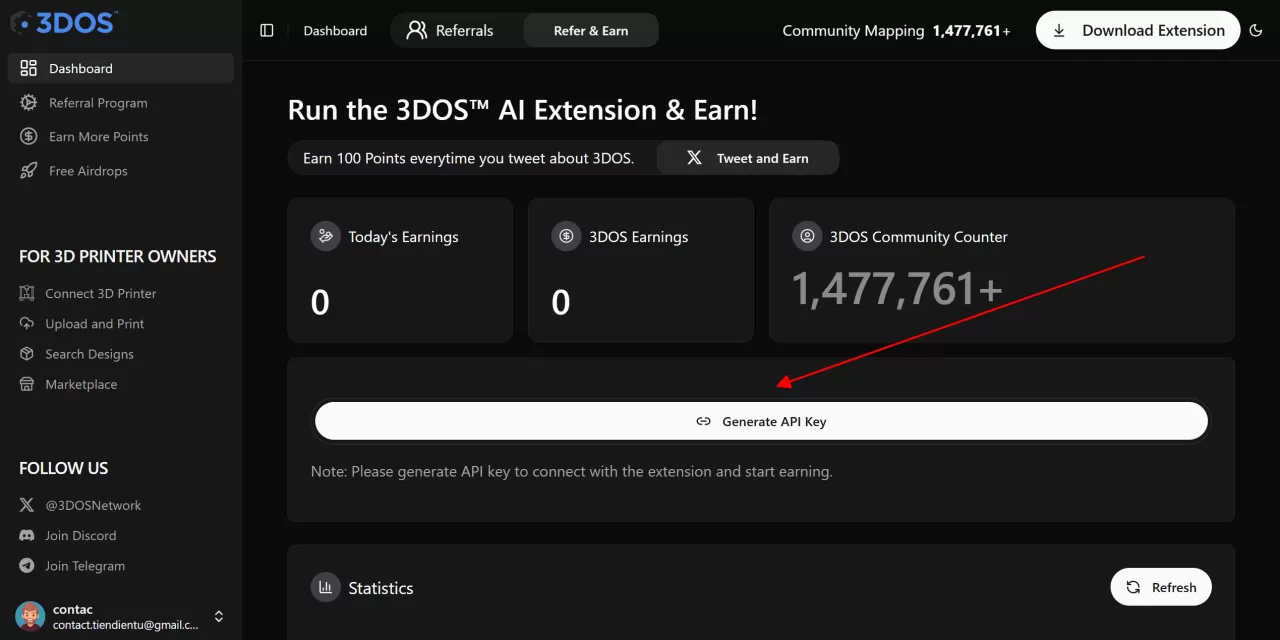The height and width of the screenshot is (640, 1280).
Task: Click the Earn More Points dollar icon
Action: (x=29, y=136)
